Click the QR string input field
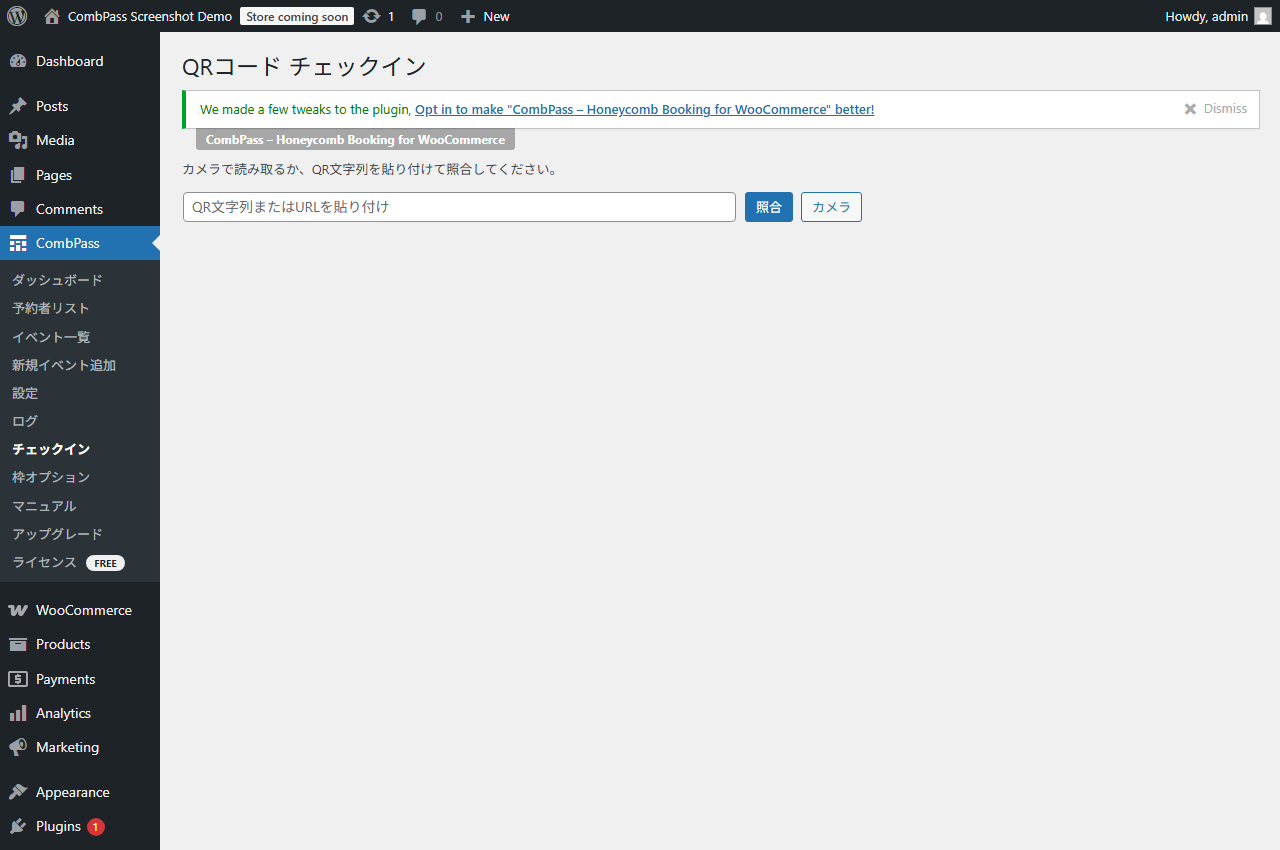Image resolution: width=1280 pixels, height=850 pixels. (459, 207)
